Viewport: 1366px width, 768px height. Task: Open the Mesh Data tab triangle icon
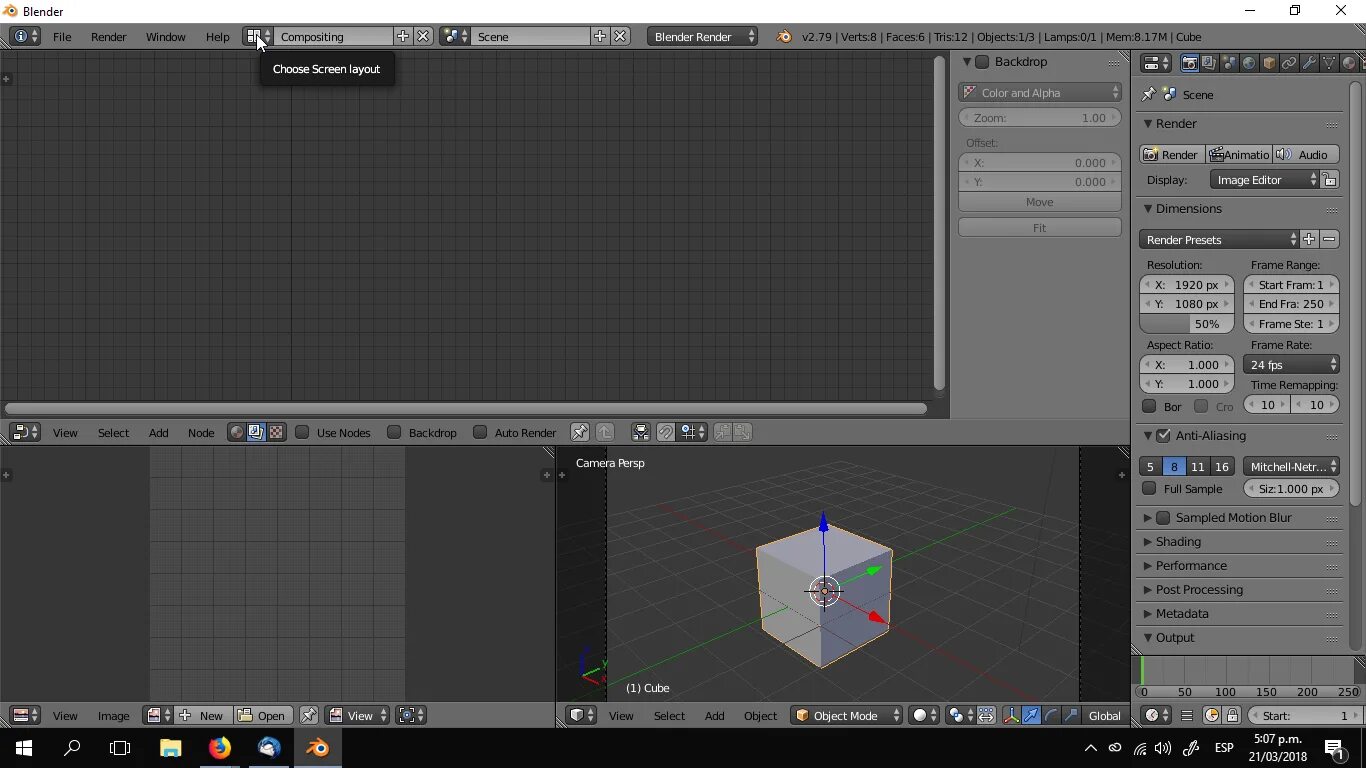1329,63
